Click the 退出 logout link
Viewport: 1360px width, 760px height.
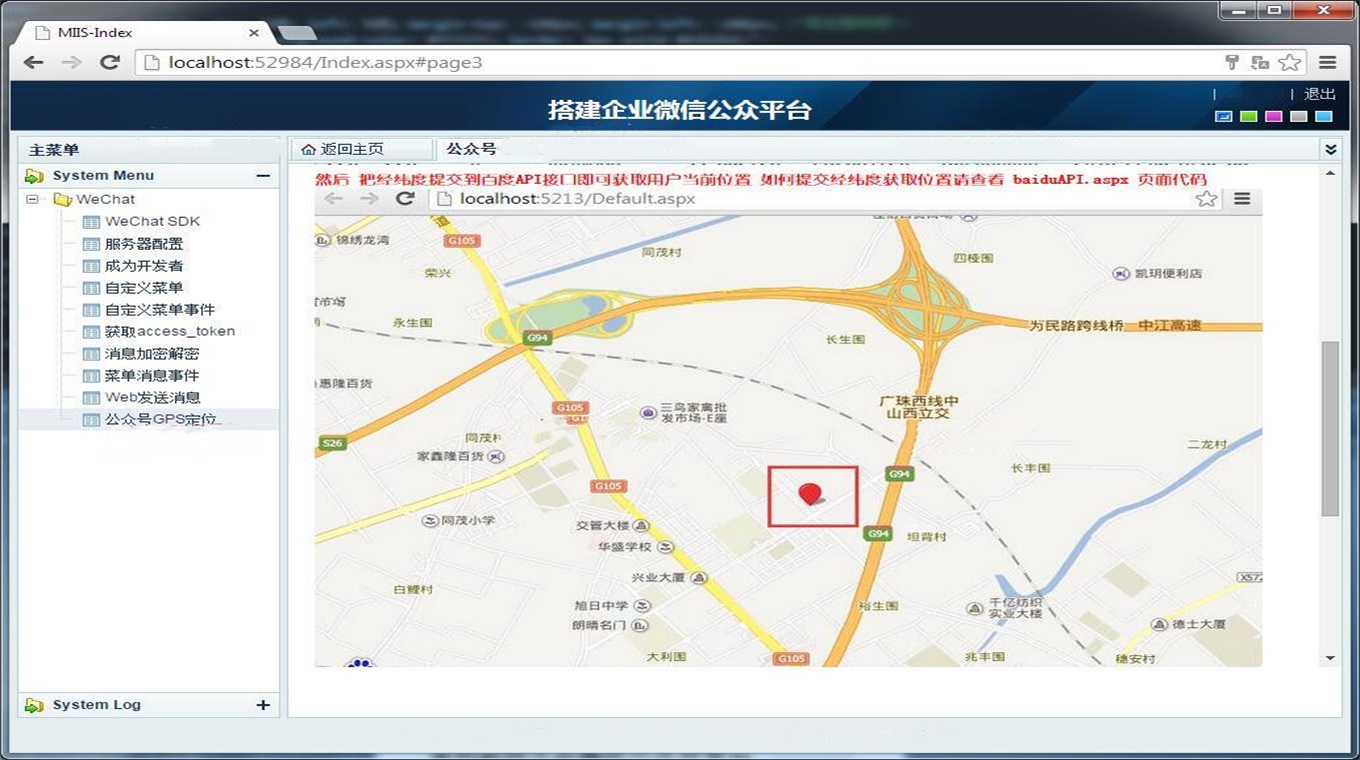pos(1319,94)
